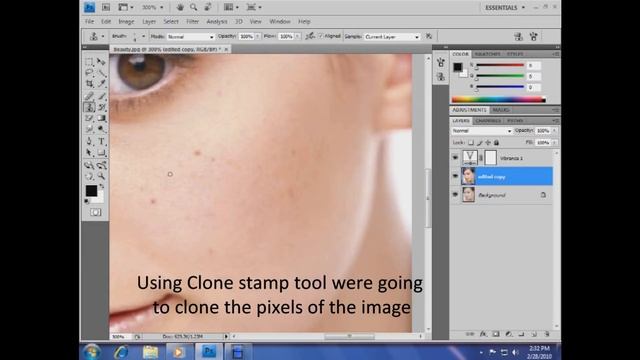This screenshot has width=640, height=360.
Task: Open the File menu
Action: tap(89, 21)
